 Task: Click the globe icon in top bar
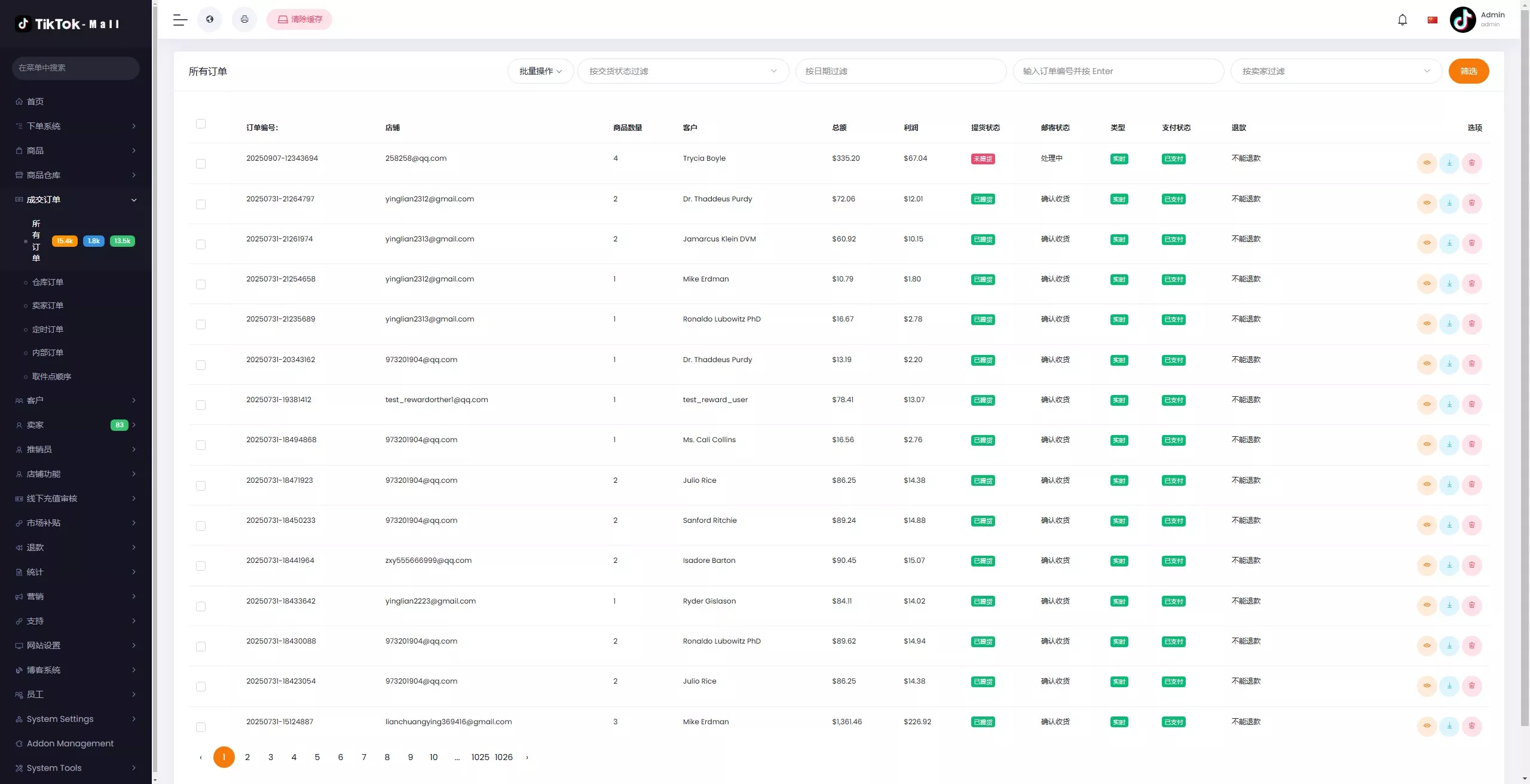pos(210,20)
